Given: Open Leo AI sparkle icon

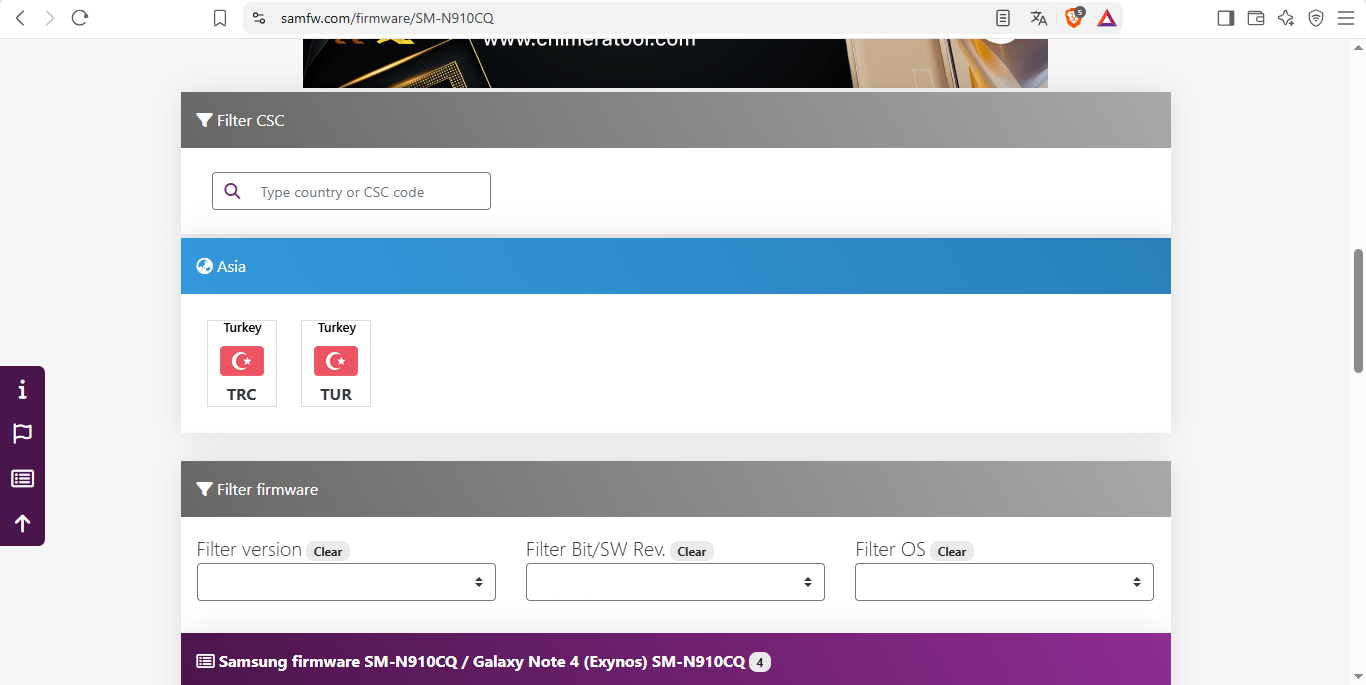Looking at the screenshot, I should (x=1286, y=18).
